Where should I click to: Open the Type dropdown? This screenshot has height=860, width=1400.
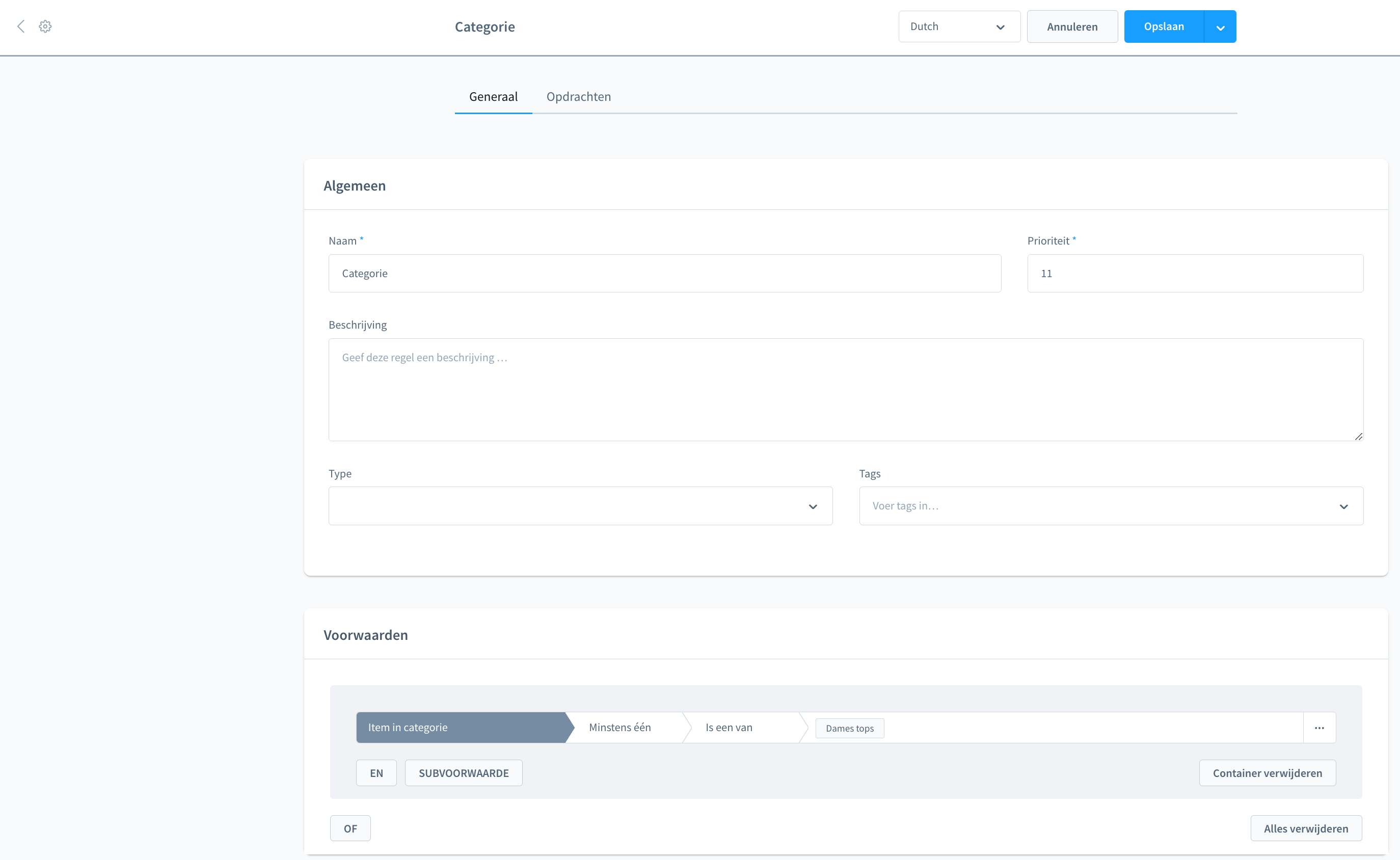pos(580,505)
